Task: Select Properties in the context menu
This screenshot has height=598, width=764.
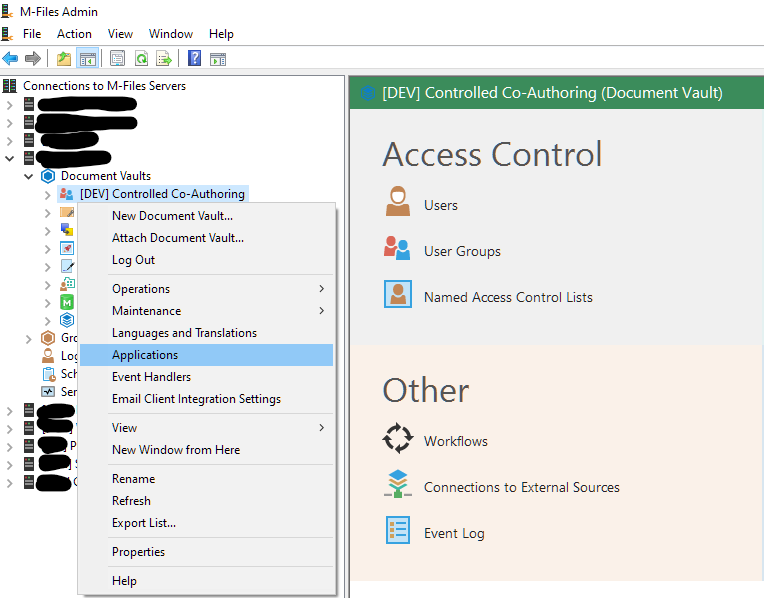Action: [x=207, y=552]
